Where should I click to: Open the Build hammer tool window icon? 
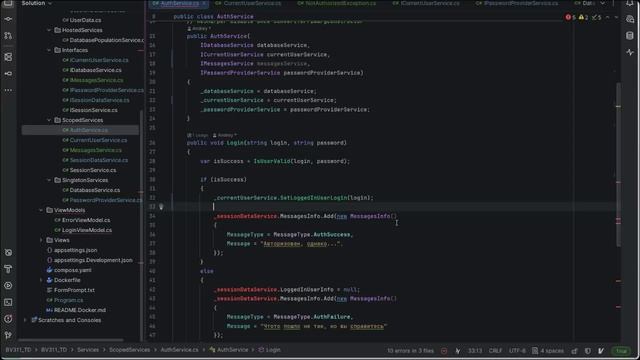pos(8,269)
